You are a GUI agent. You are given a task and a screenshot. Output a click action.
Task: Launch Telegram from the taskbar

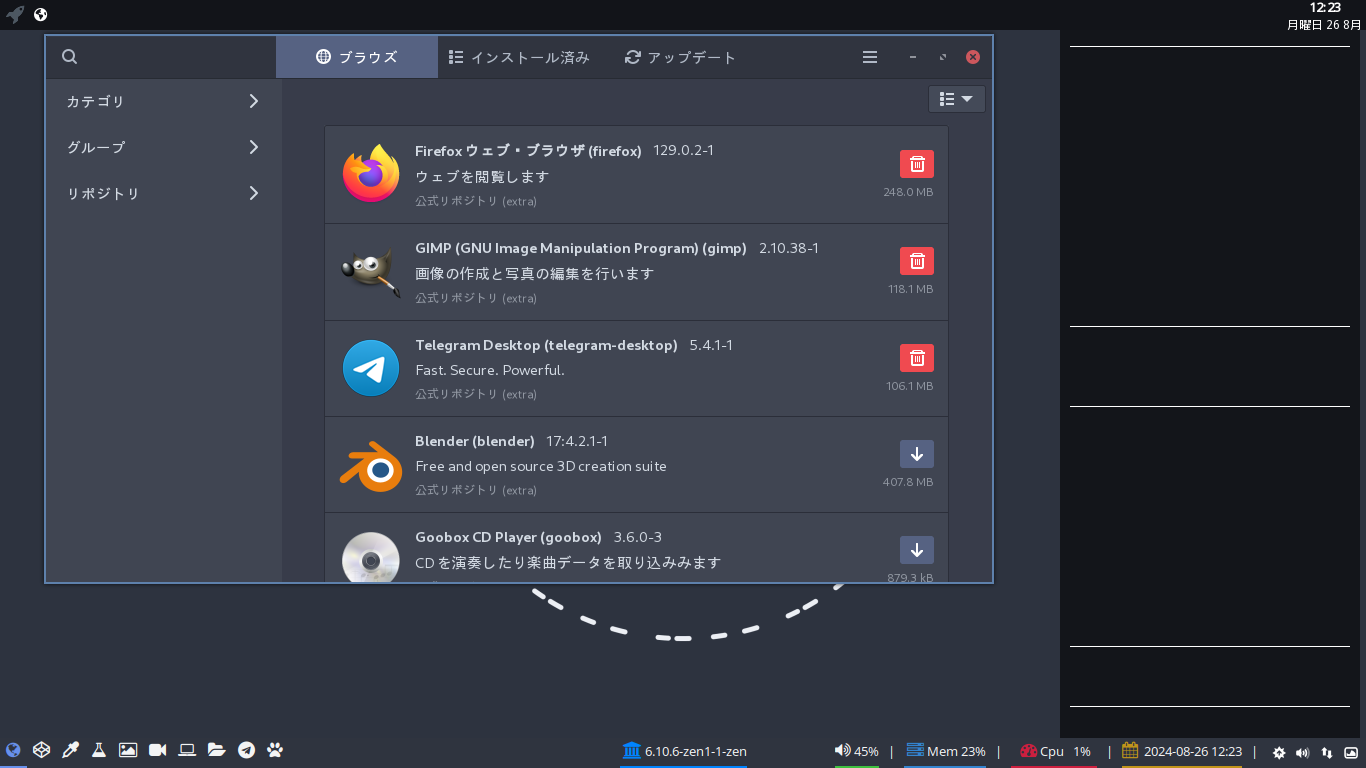coord(246,750)
